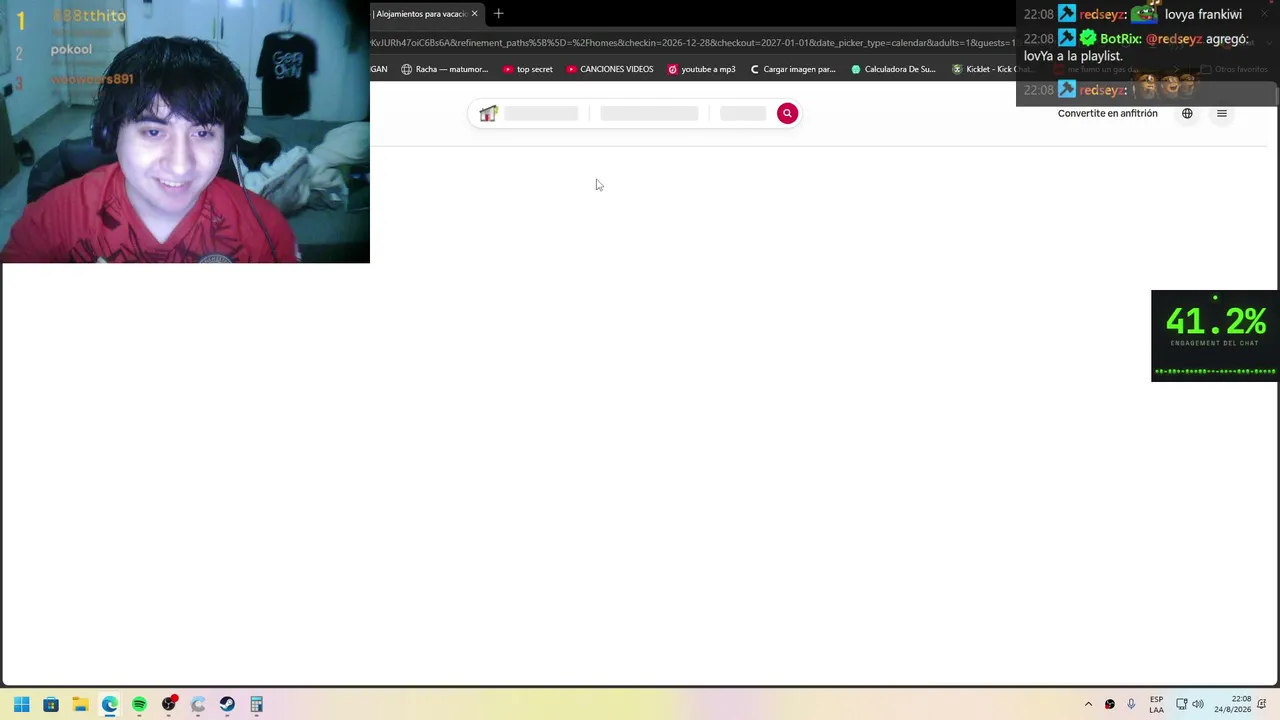Image resolution: width=1280 pixels, height=720 pixels.
Task: Open Spotify from the taskbar
Action: [x=139, y=705]
